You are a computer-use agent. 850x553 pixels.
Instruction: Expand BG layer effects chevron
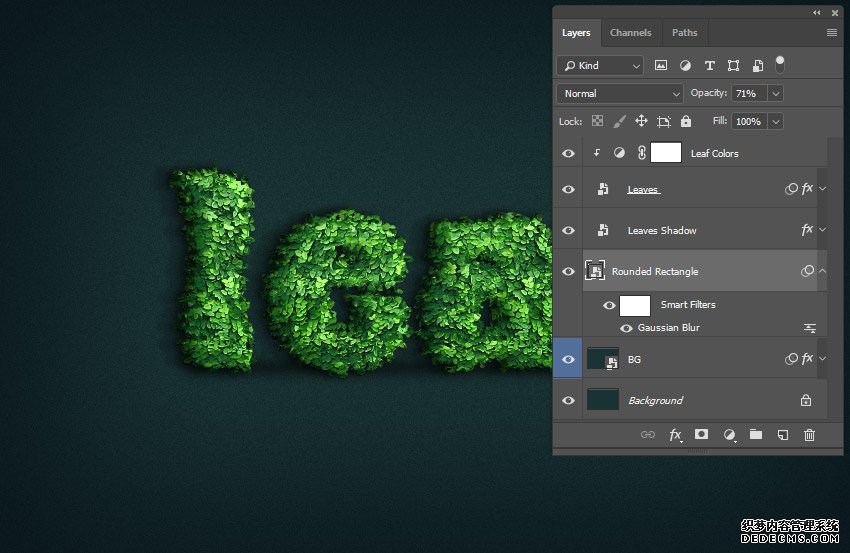822,358
